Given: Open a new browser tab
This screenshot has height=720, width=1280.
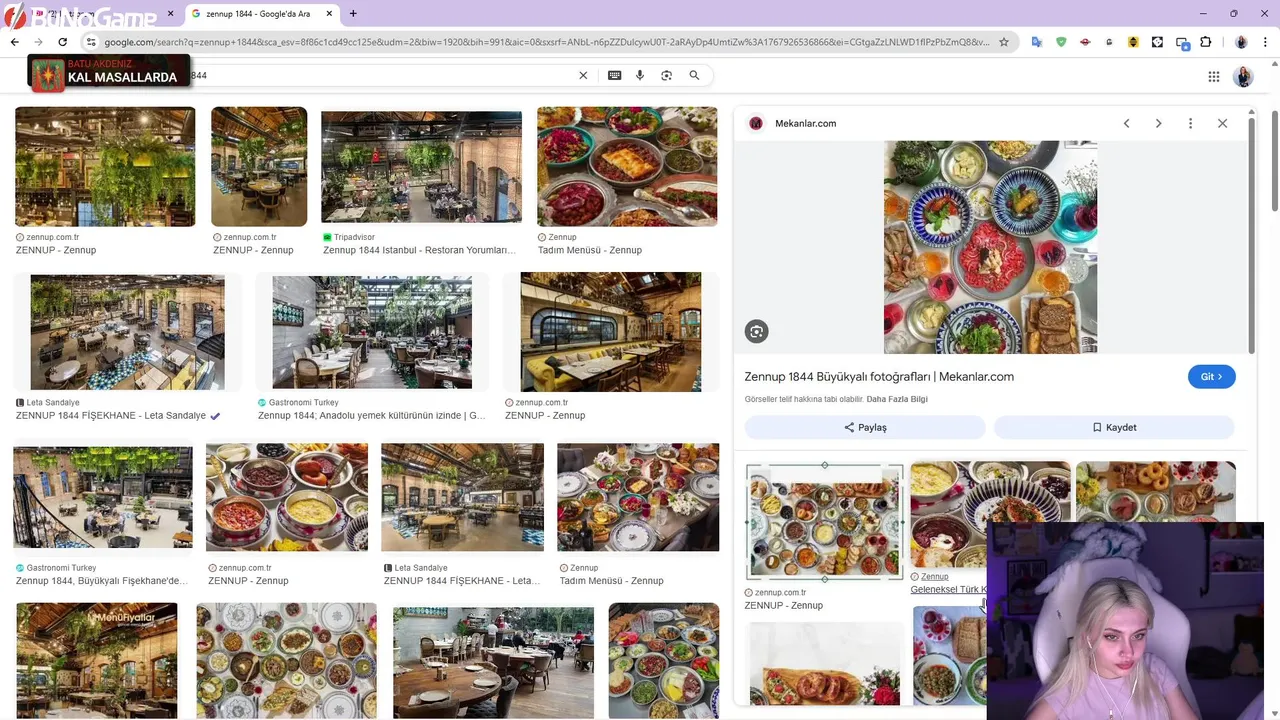Looking at the screenshot, I should 353,13.
